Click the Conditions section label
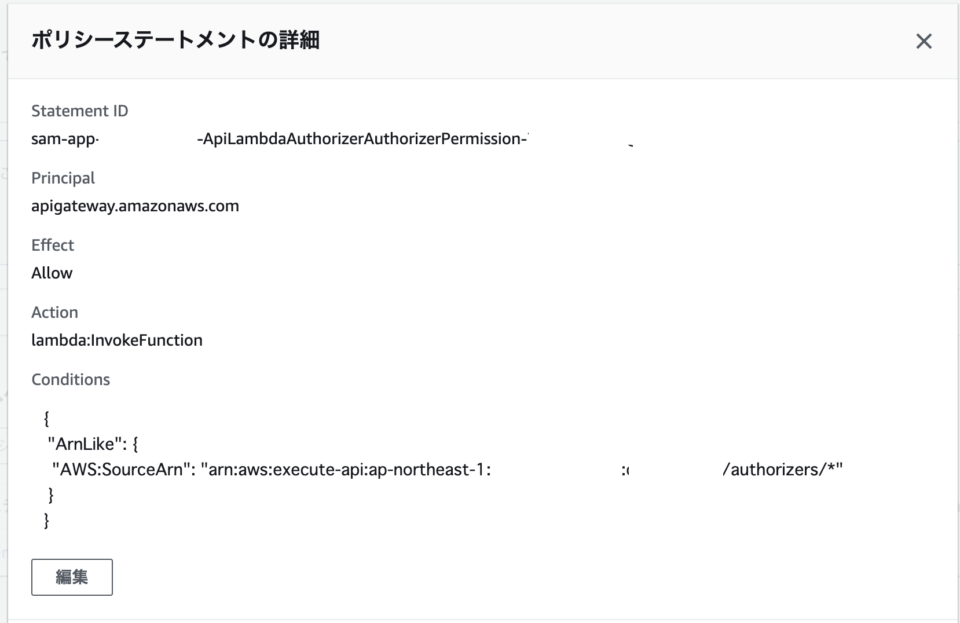 click(70, 378)
